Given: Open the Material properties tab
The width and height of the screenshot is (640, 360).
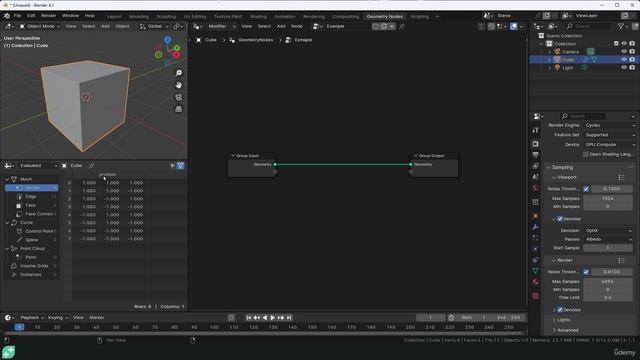Looking at the screenshot, I should pyautogui.click(x=536, y=282).
